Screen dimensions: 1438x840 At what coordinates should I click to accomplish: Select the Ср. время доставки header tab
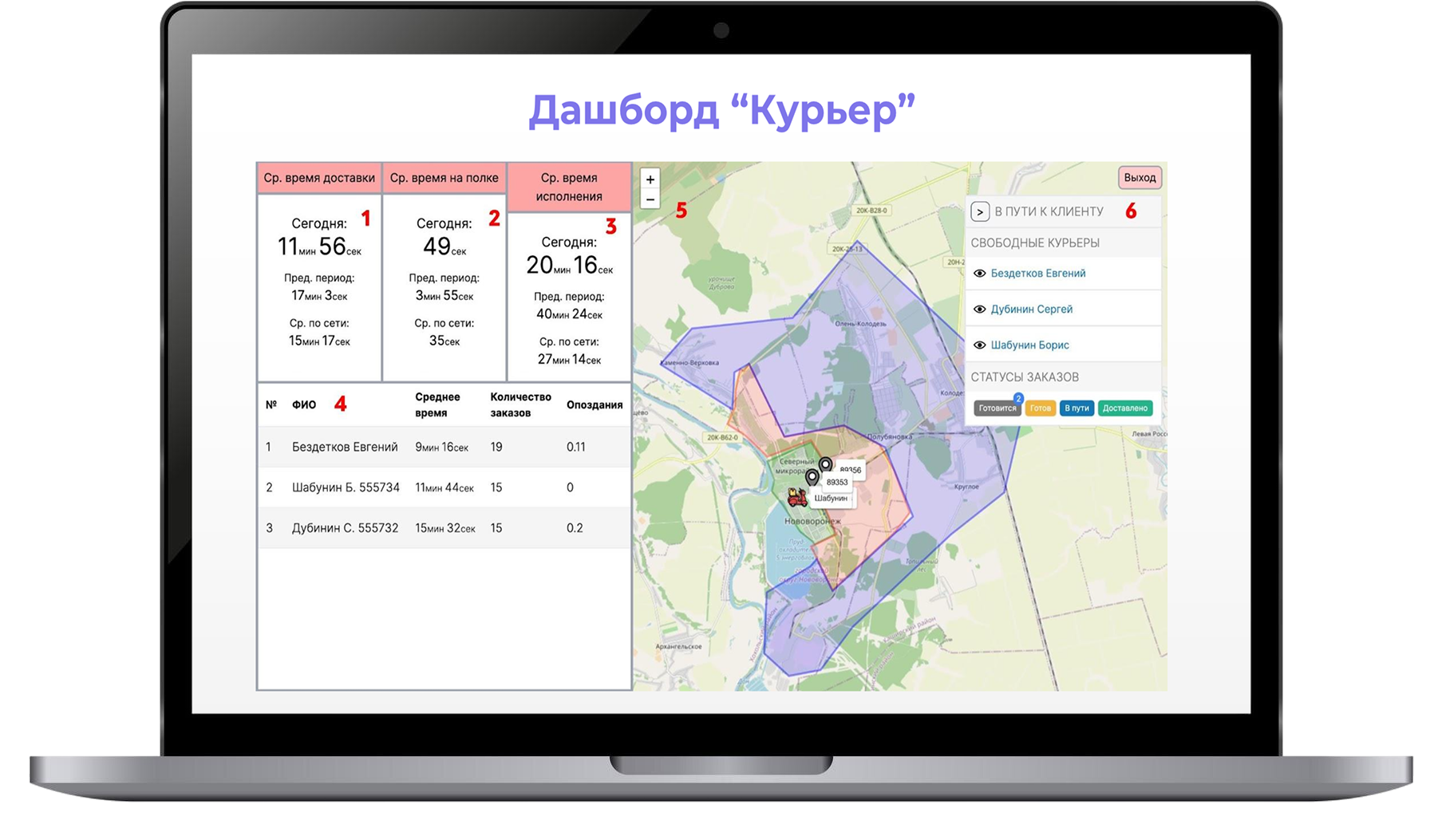pos(319,178)
